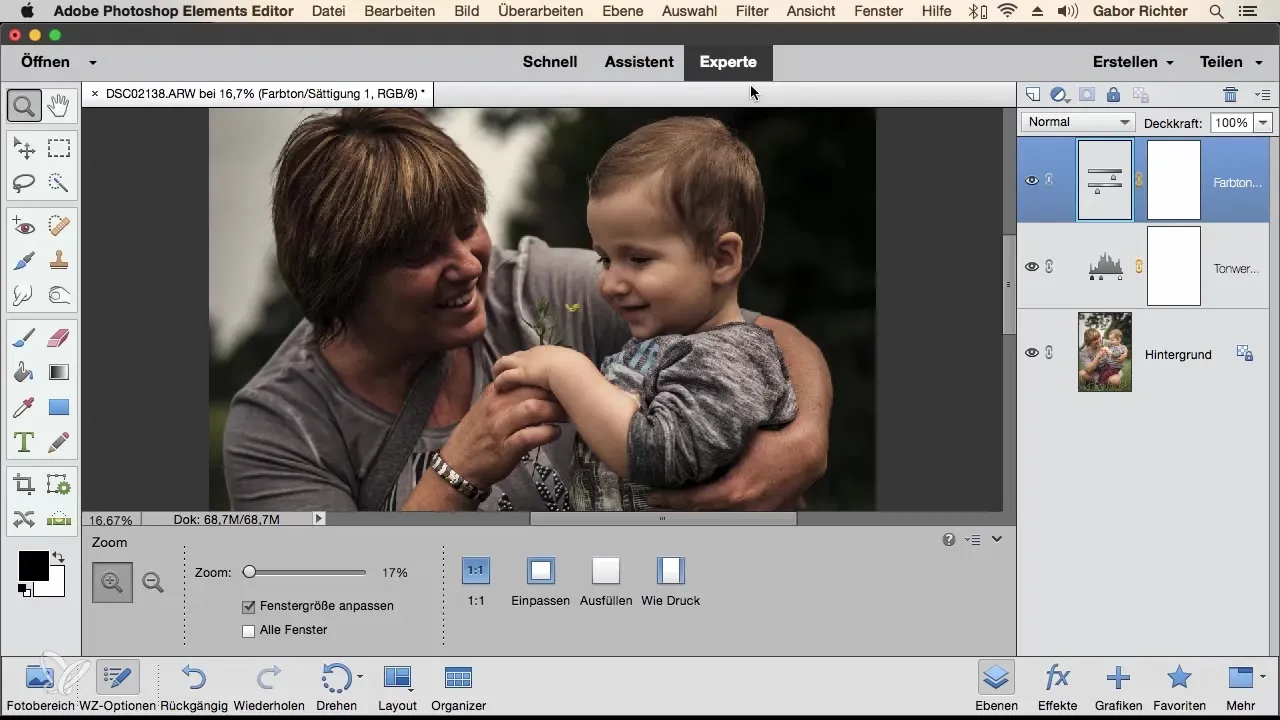Click the lock transparent pixels icon
The height and width of the screenshot is (720, 1280).
point(1139,95)
